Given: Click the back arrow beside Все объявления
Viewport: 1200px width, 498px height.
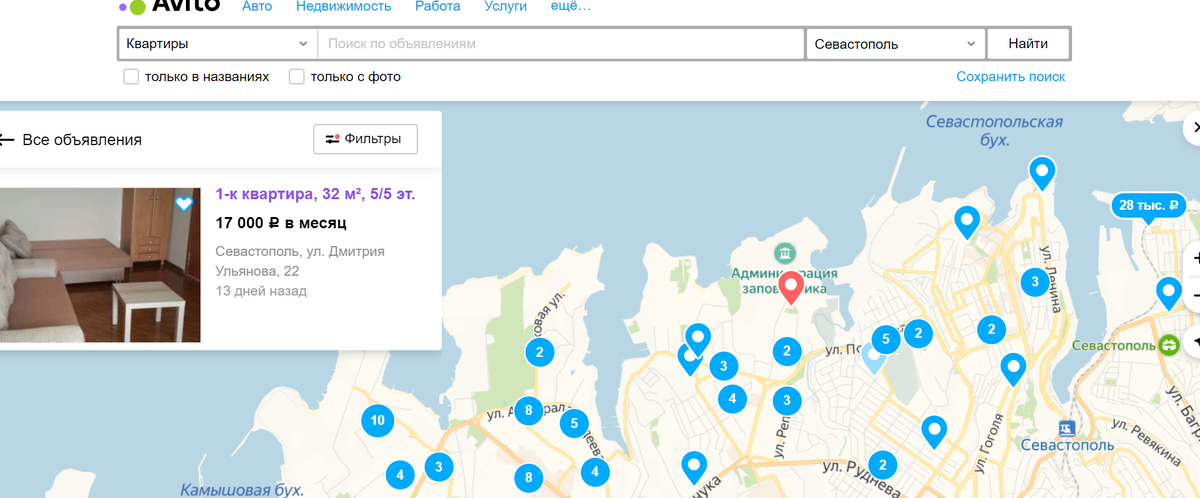Looking at the screenshot, I should click(x=6, y=140).
